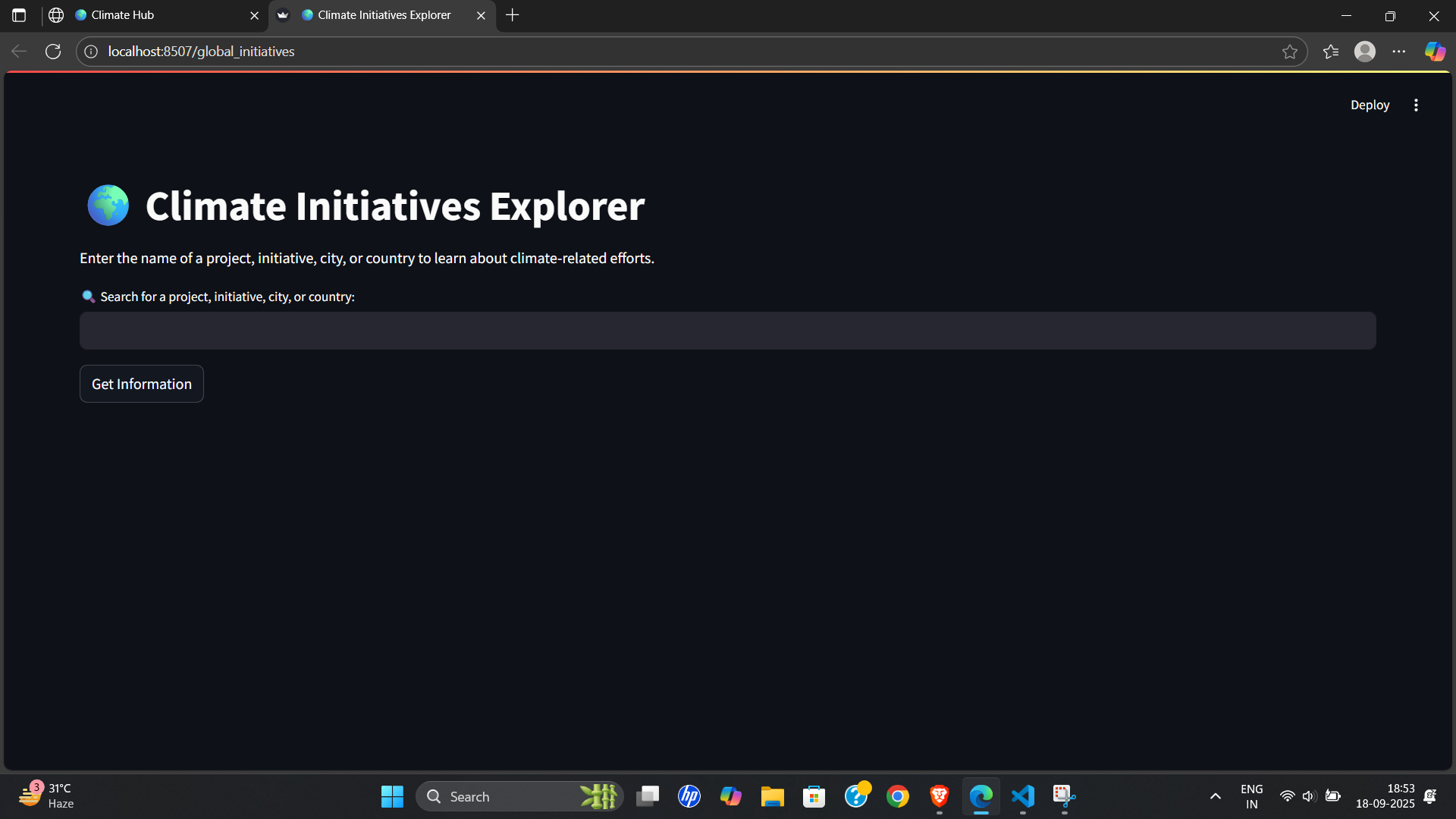Open the browser profile avatar
Viewport: 1456px width, 819px height.
click(1365, 52)
